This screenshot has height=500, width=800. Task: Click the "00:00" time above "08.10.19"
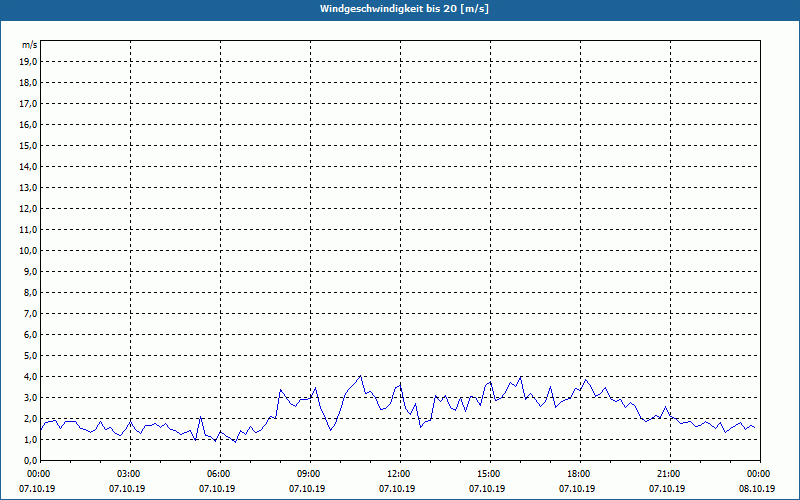(x=758, y=474)
